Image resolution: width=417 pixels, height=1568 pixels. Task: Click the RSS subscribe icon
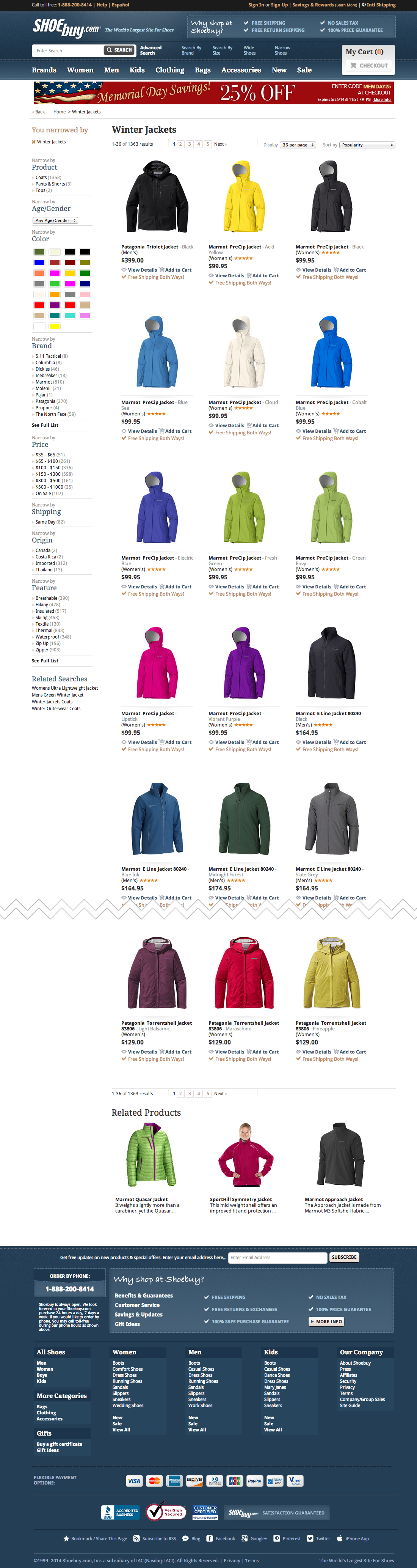coord(136,1538)
